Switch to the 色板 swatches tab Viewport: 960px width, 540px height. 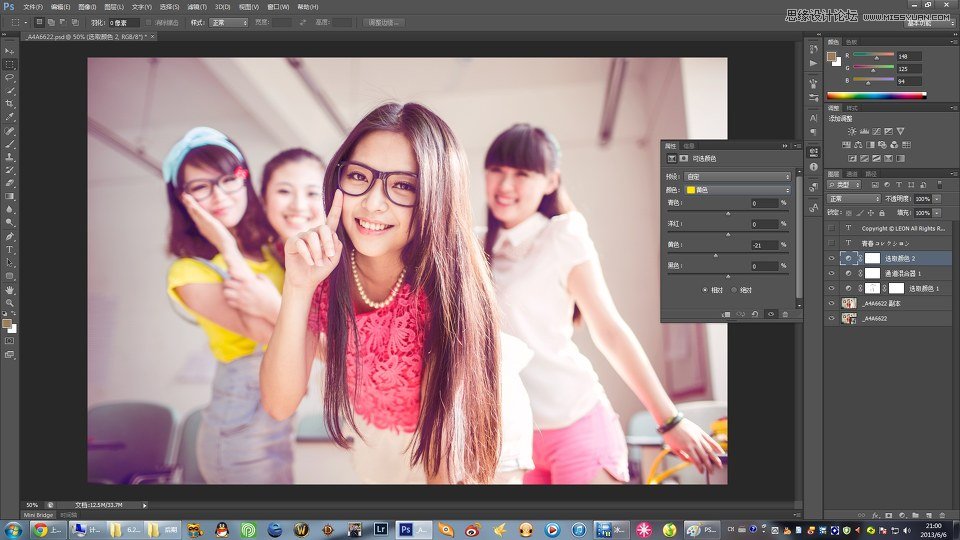(852, 42)
